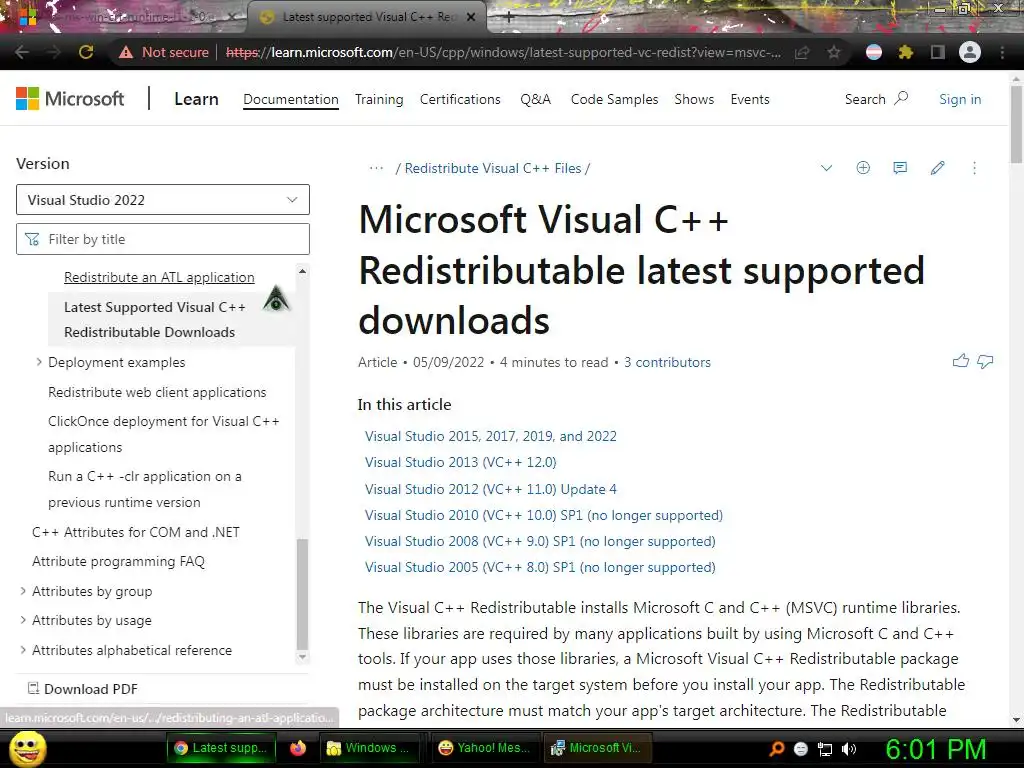Click the volume speaker tray icon
Screen dimensions: 1024x768
click(x=849, y=748)
